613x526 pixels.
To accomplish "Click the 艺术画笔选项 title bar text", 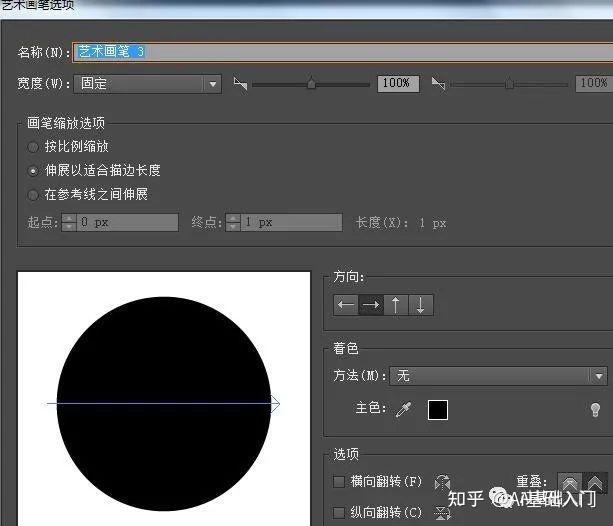I will 38,5.
